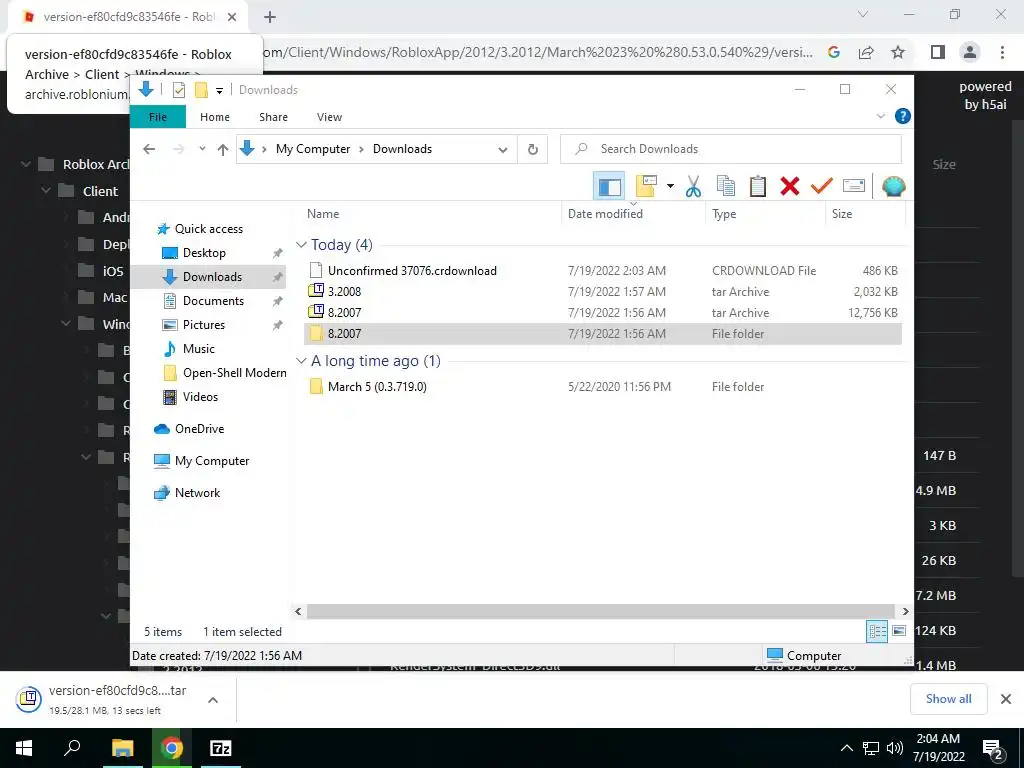Screen dimensions: 1024x768
Task: Toggle Chrome side panel icon
Action: coord(938,52)
